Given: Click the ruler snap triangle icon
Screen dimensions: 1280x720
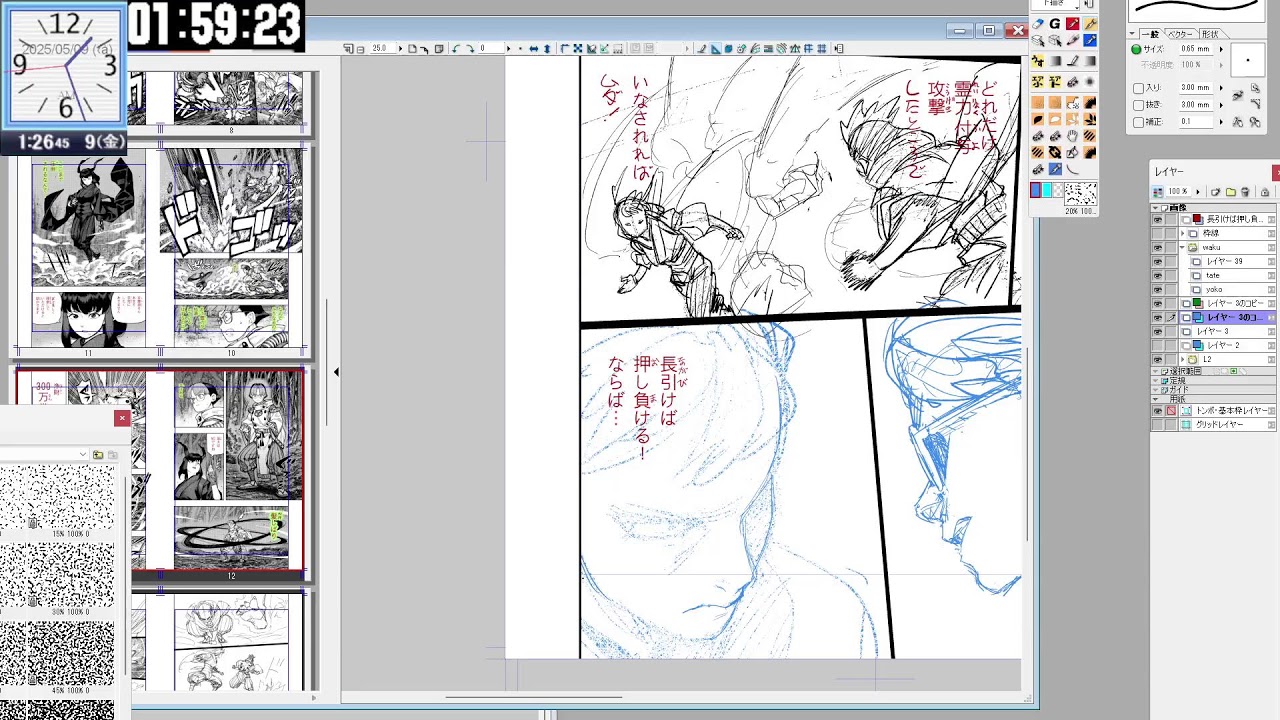Looking at the screenshot, I should 715,48.
